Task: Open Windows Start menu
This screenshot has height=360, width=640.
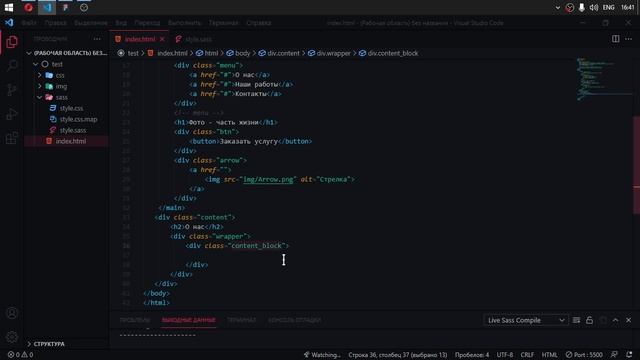Action: [x=9, y=7]
